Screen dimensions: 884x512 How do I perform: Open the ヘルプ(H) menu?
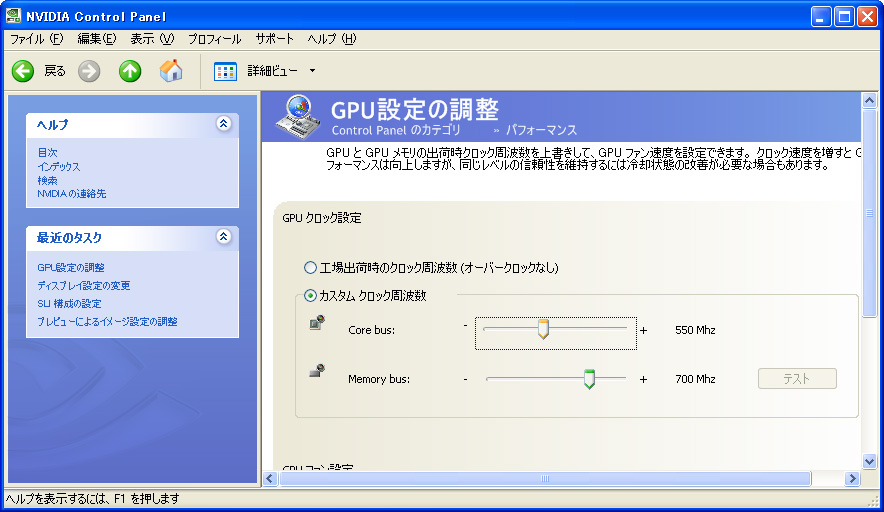click(332, 39)
